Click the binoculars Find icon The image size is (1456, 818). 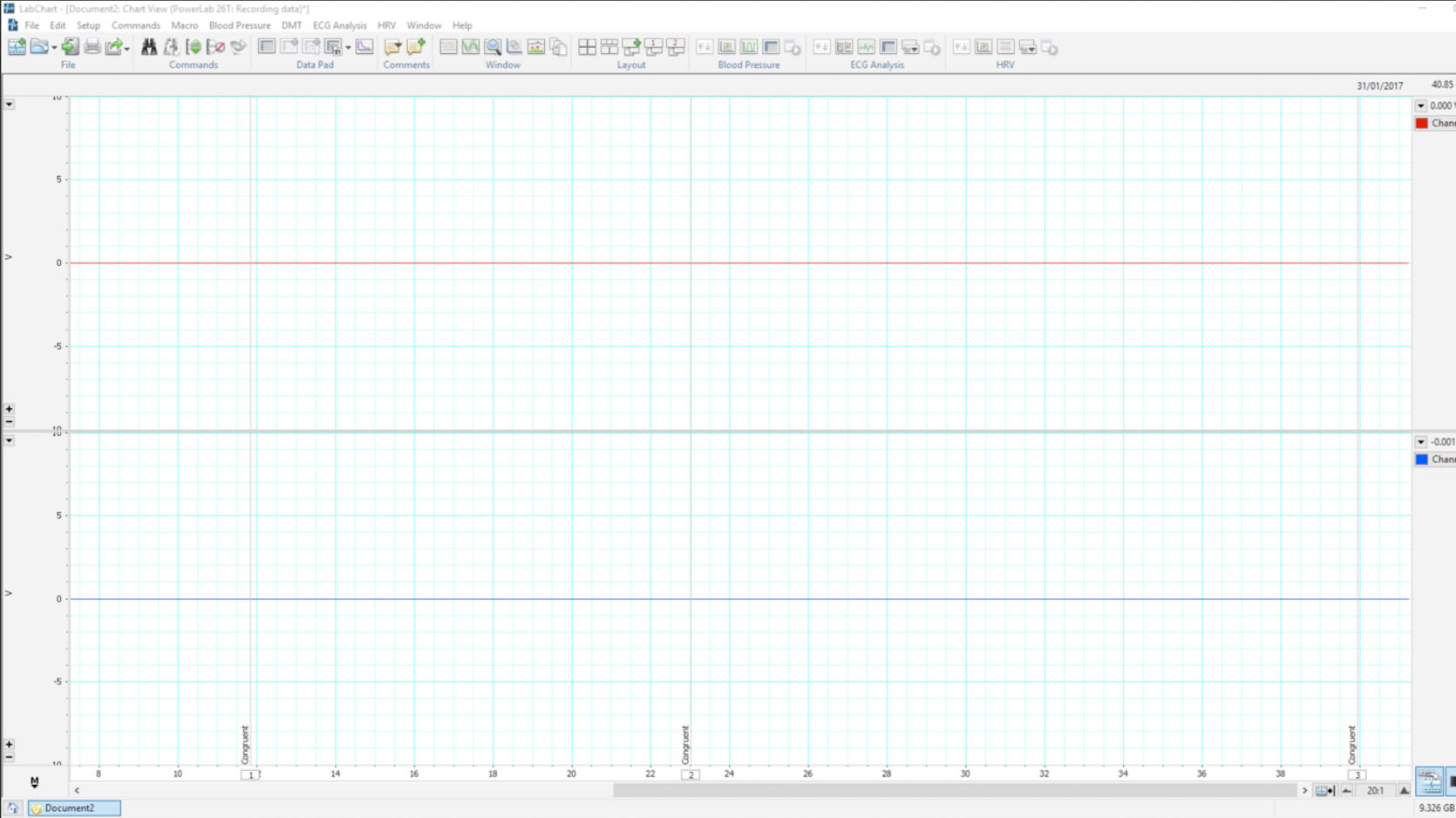pyautogui.click(x=149, y=47)
